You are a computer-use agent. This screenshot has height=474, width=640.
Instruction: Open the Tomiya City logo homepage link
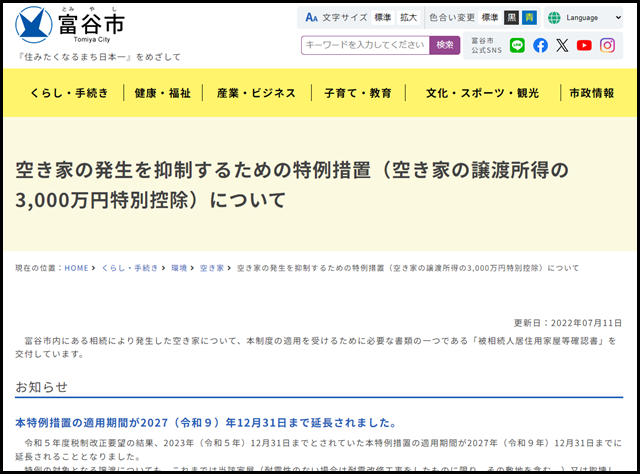(x=70, y=25)
